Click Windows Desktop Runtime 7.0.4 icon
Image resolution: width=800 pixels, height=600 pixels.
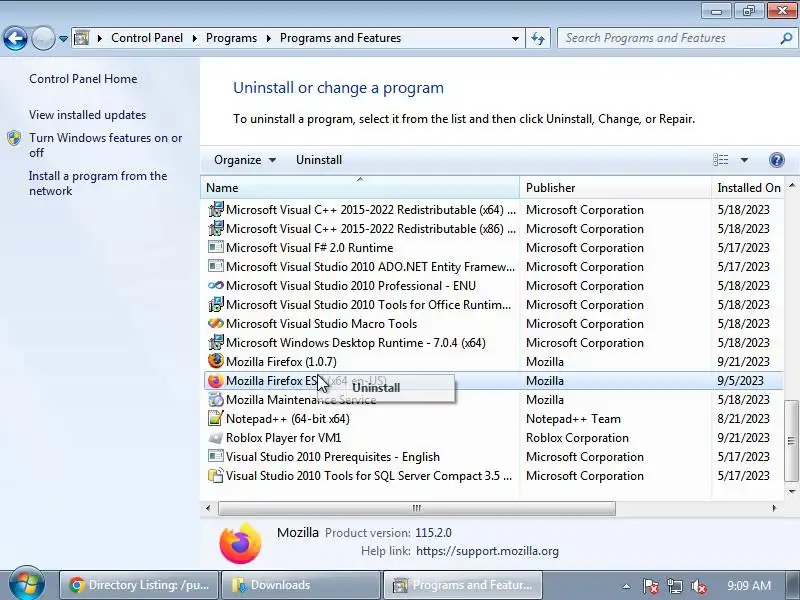tap(216, 342)
